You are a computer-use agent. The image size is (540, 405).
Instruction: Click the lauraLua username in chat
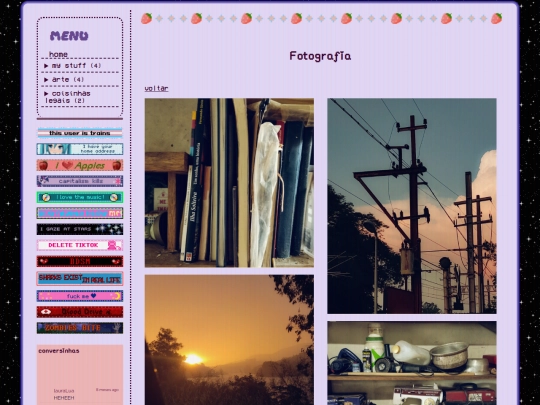tap(64, 391)
